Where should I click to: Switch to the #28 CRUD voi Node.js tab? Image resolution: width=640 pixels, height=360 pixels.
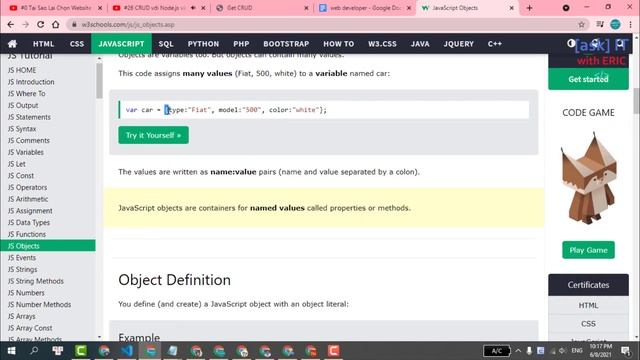[x=155, y=8]
